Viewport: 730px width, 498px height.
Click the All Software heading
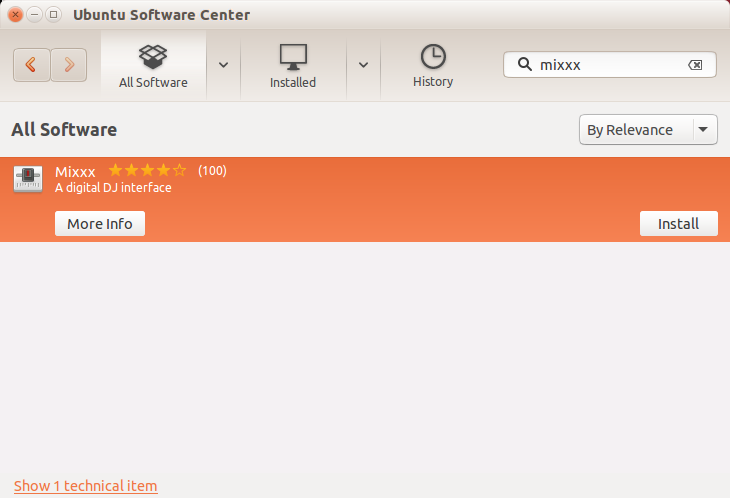point(64,129)
